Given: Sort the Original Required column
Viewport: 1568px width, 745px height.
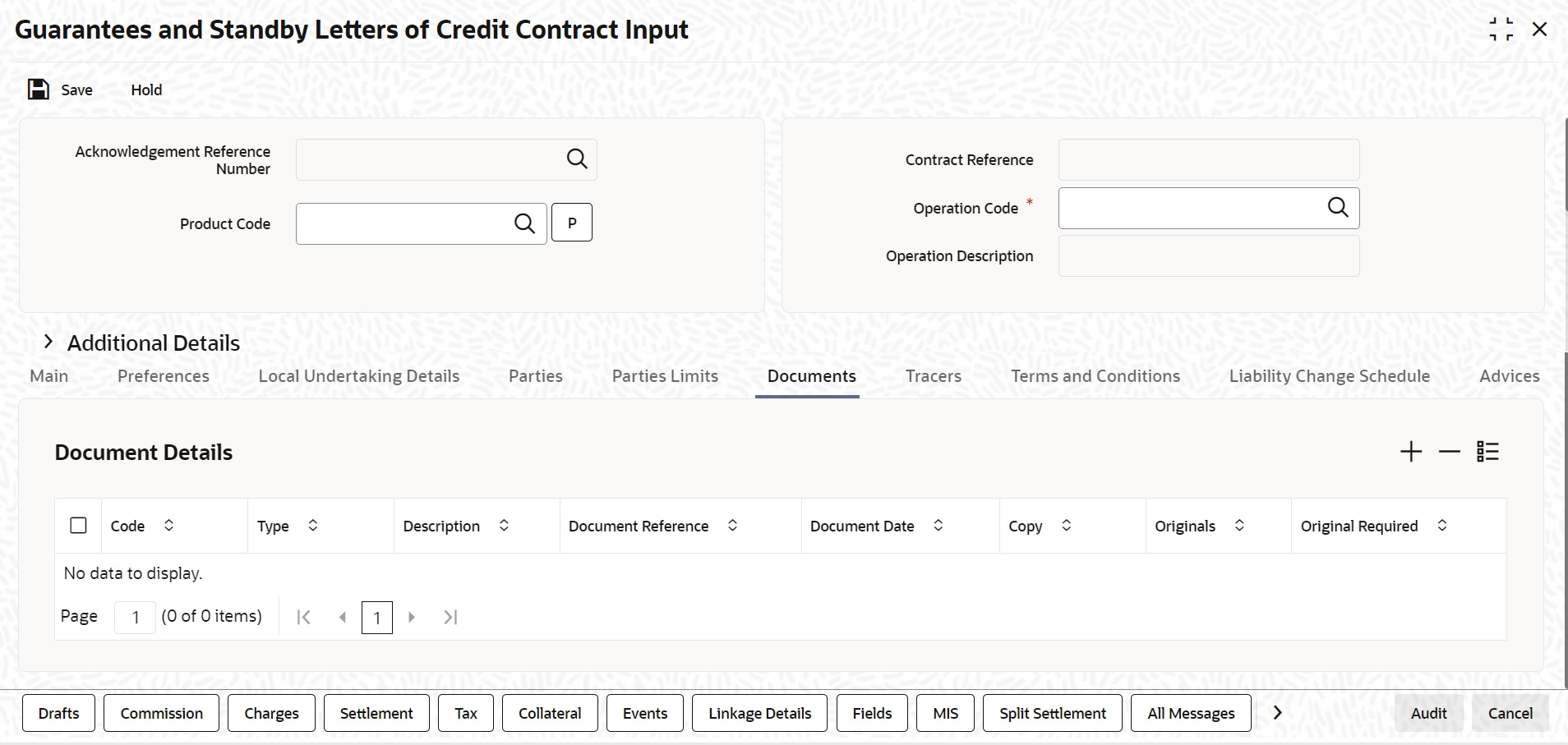Looking at the screenshot, I should coord(1441,525).
